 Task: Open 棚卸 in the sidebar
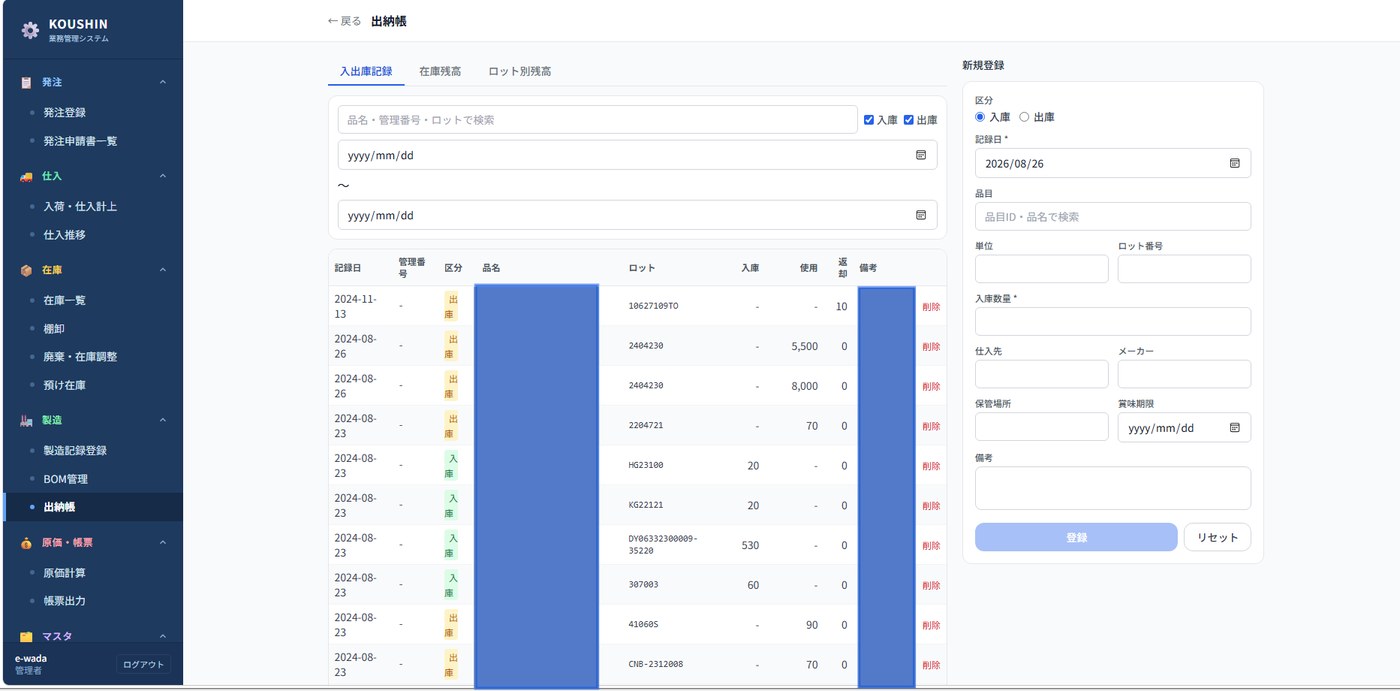click(54, 329)
